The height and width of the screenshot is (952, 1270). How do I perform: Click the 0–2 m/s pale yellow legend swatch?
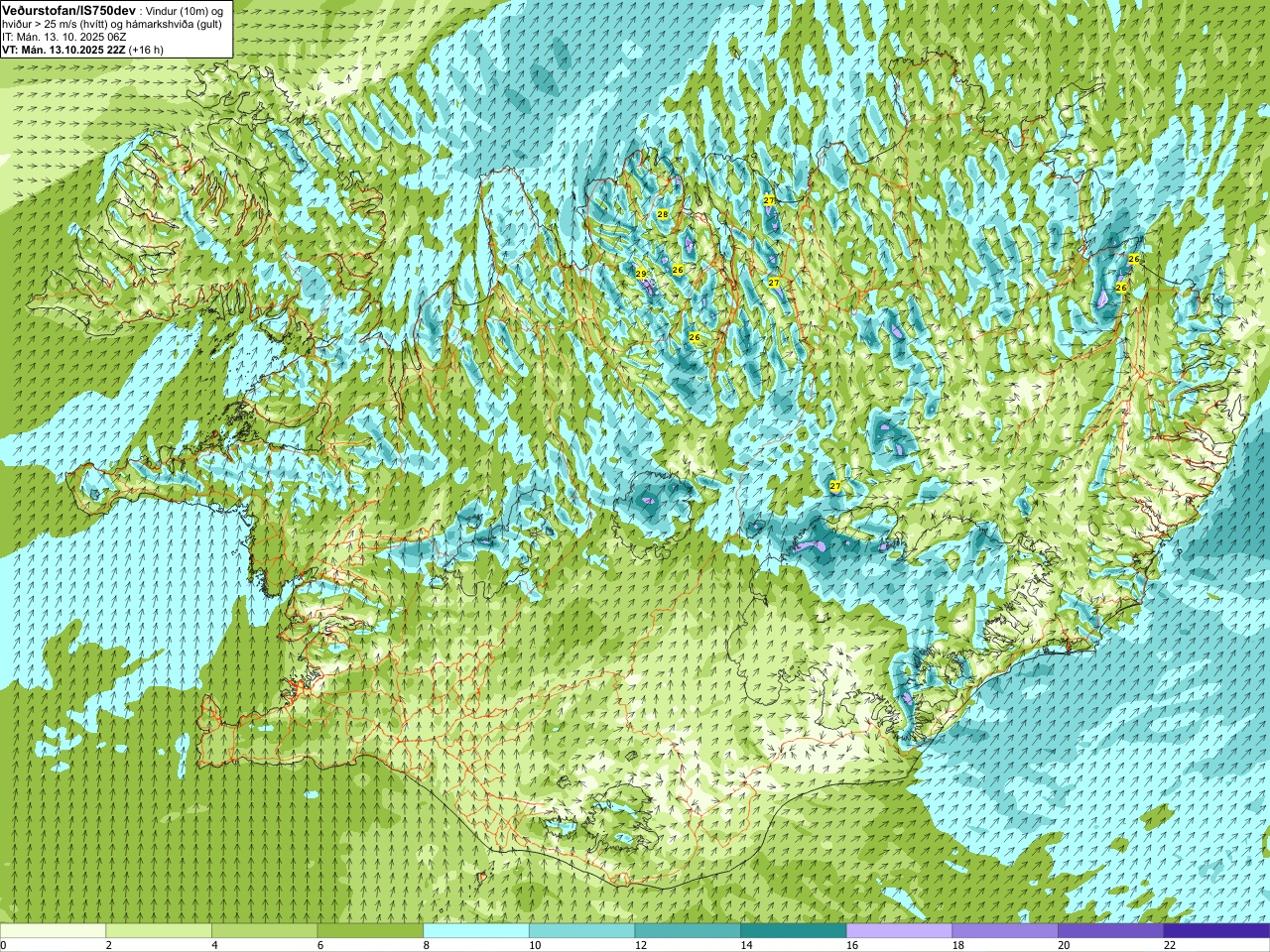tap(53, 931)
